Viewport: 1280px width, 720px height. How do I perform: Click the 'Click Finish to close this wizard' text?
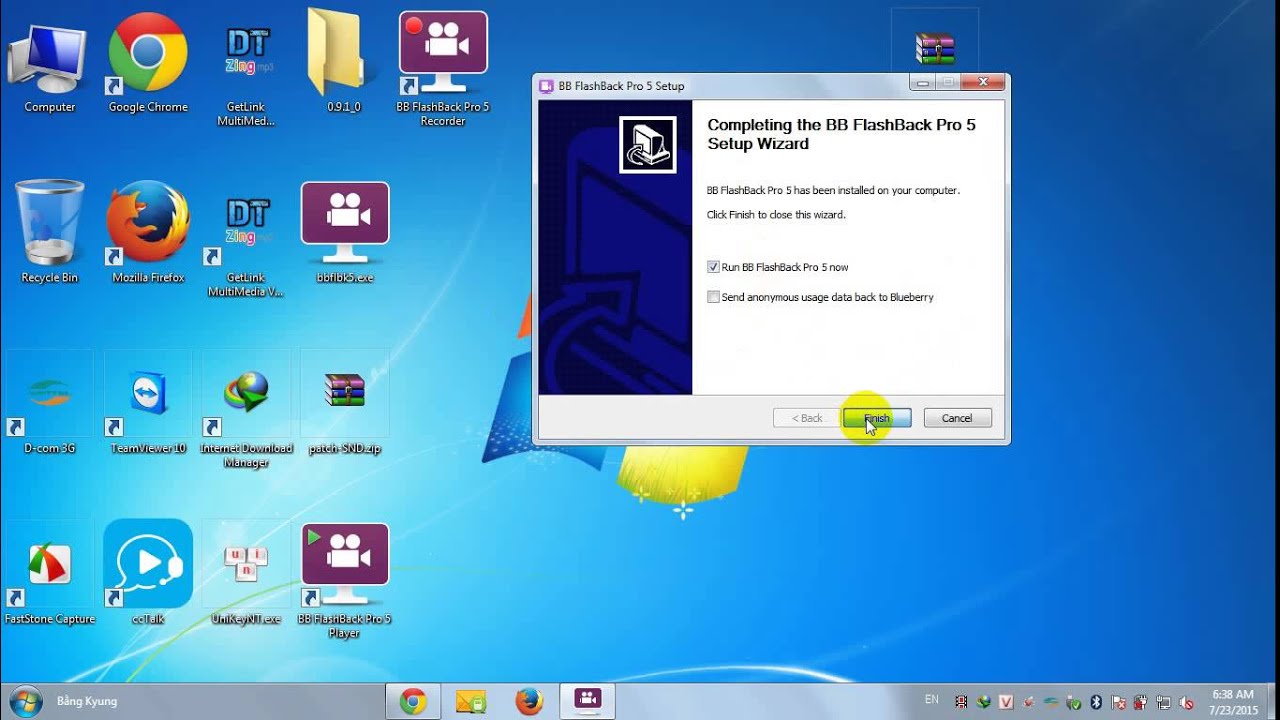point(776,215)
